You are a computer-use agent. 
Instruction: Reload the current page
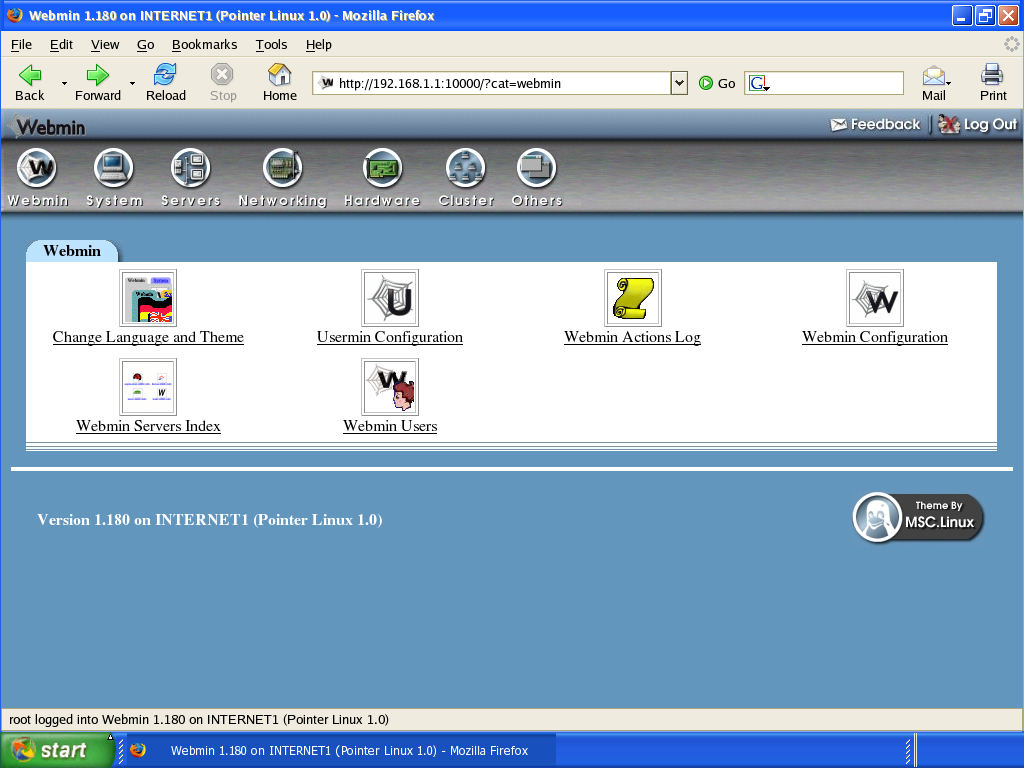pyautogui.click(x=165, y=83)
